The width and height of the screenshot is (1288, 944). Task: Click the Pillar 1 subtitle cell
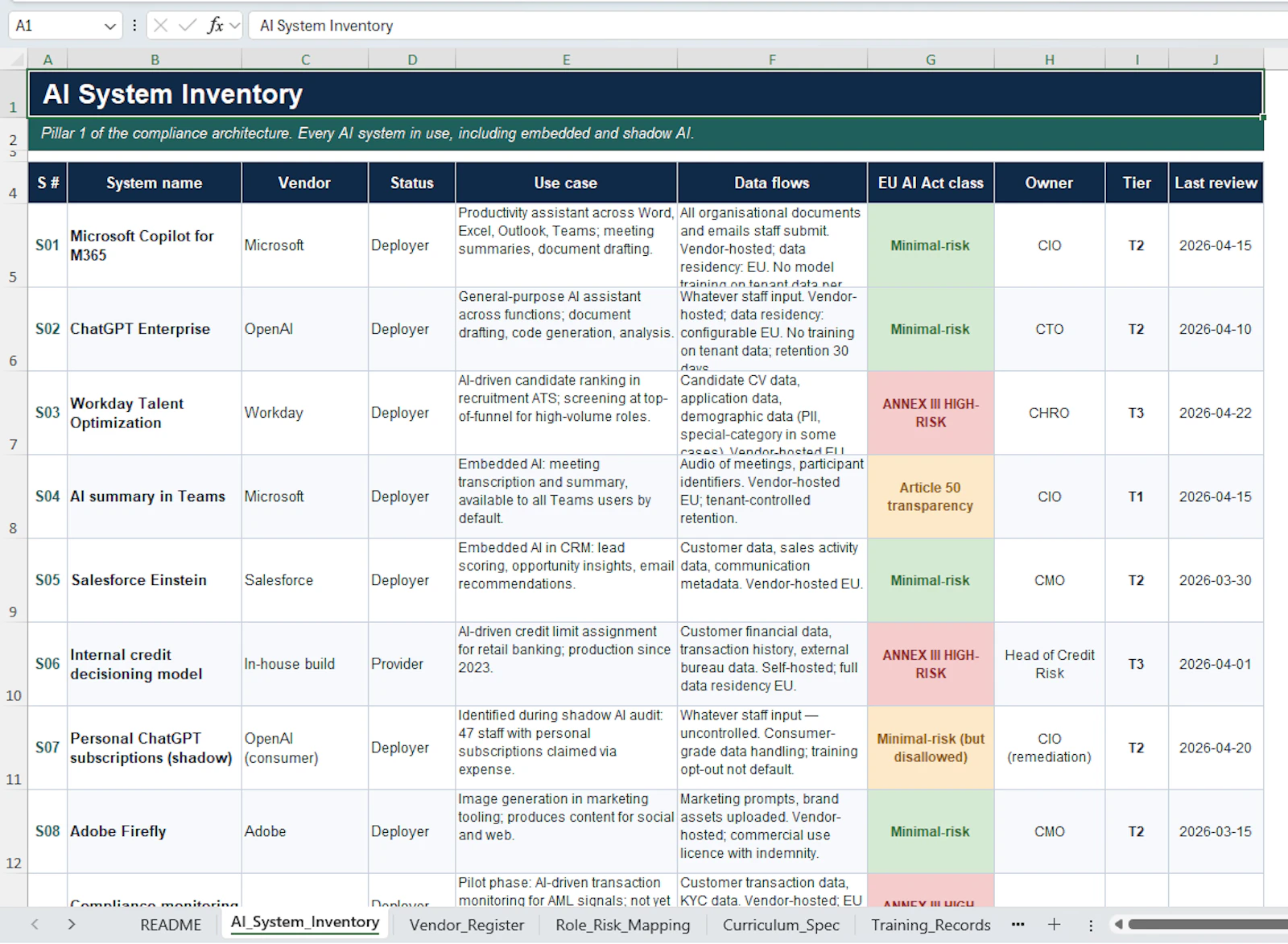646,134
